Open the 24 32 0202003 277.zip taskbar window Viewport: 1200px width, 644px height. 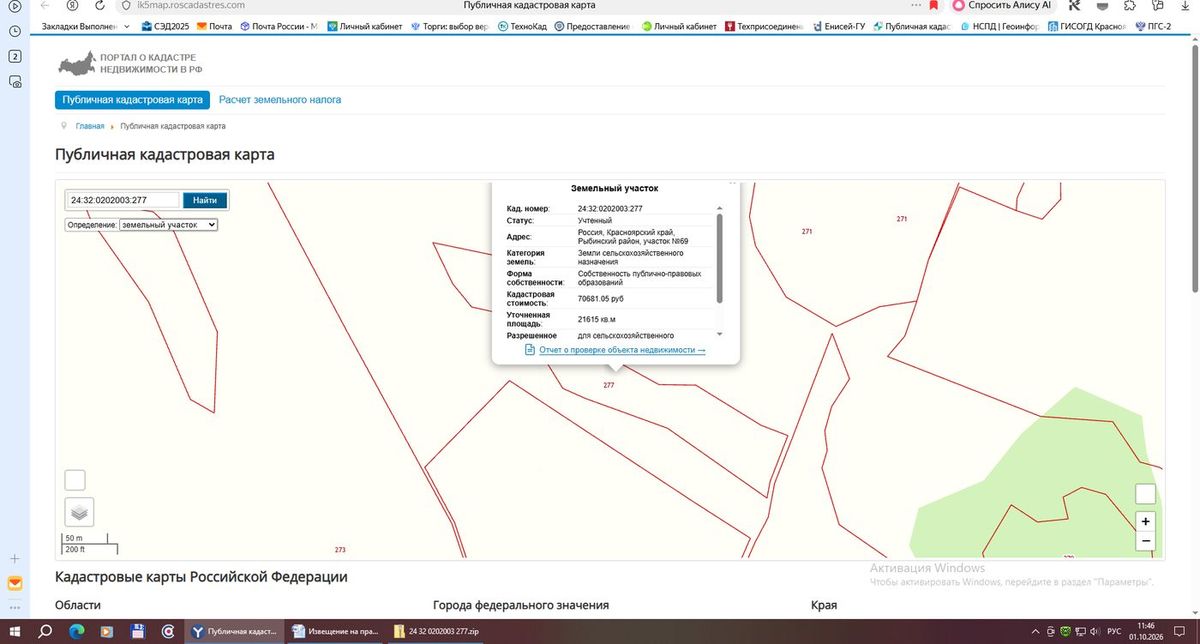point(438,632)
